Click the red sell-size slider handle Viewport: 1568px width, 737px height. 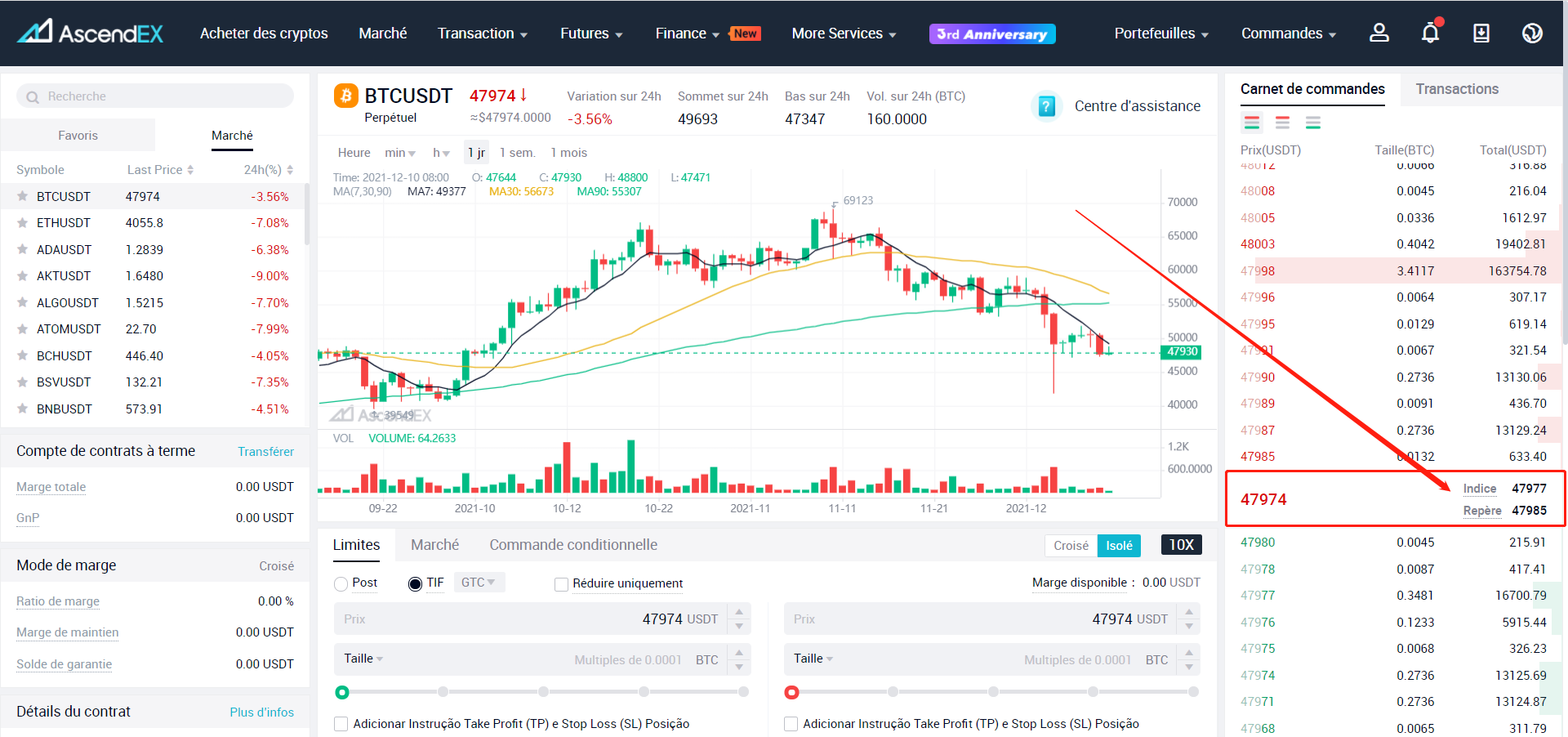point(791,693)
